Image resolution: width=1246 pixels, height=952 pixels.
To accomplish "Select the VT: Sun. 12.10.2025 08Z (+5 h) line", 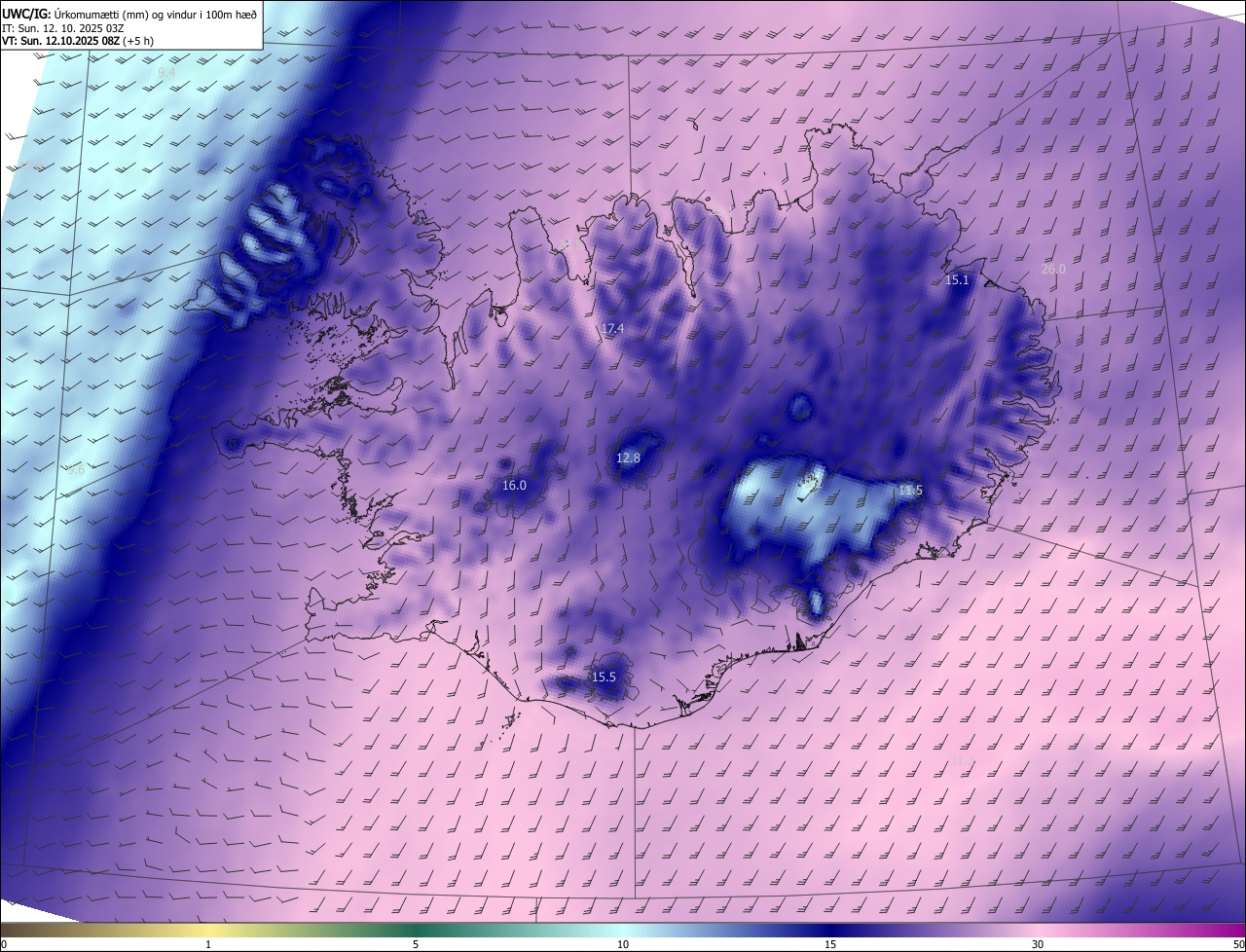I will coord(78,41).
